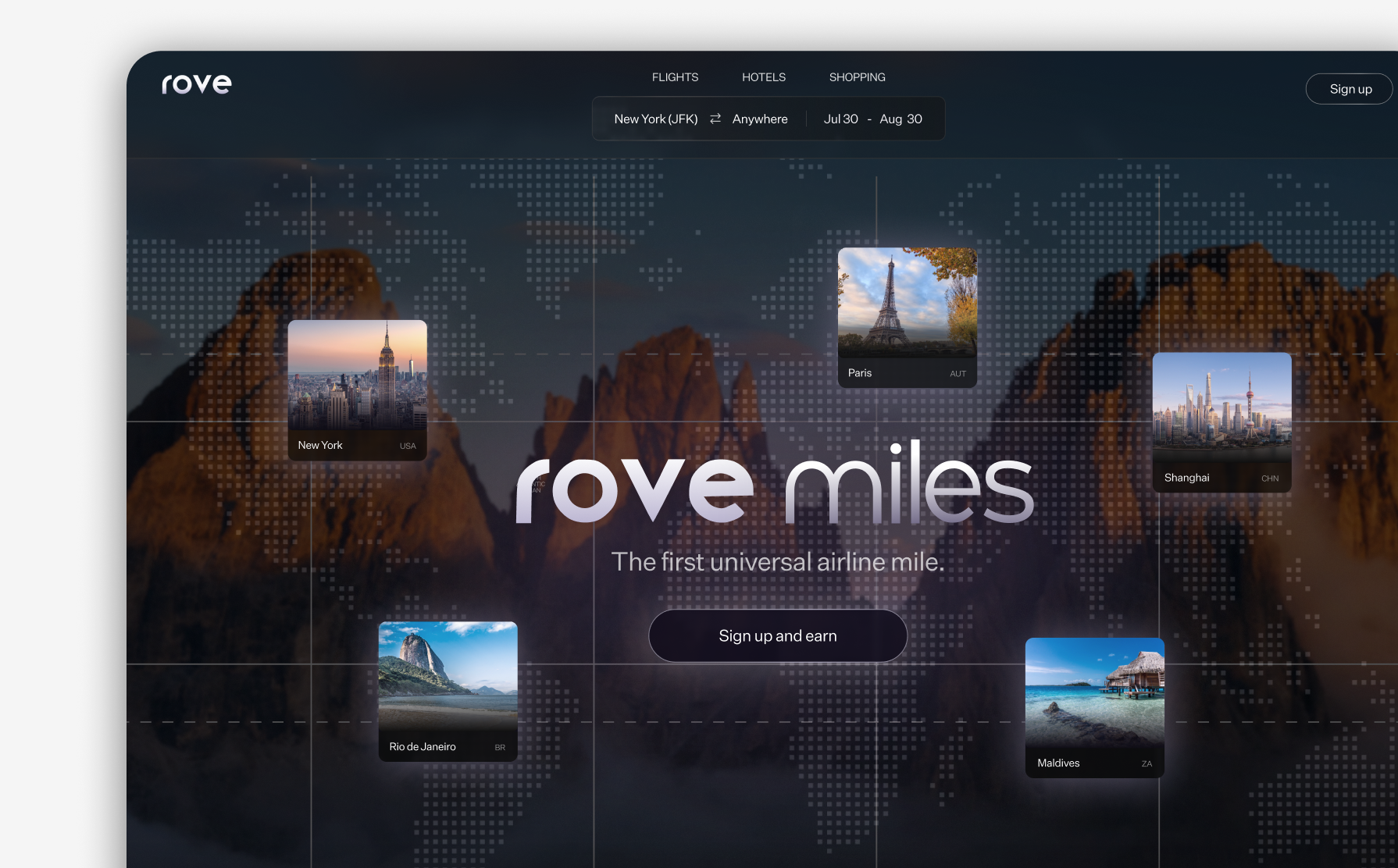Click the "The first universal airline mile." tagline
Screen dimensions: 1398x868
[x=778, y=562]
